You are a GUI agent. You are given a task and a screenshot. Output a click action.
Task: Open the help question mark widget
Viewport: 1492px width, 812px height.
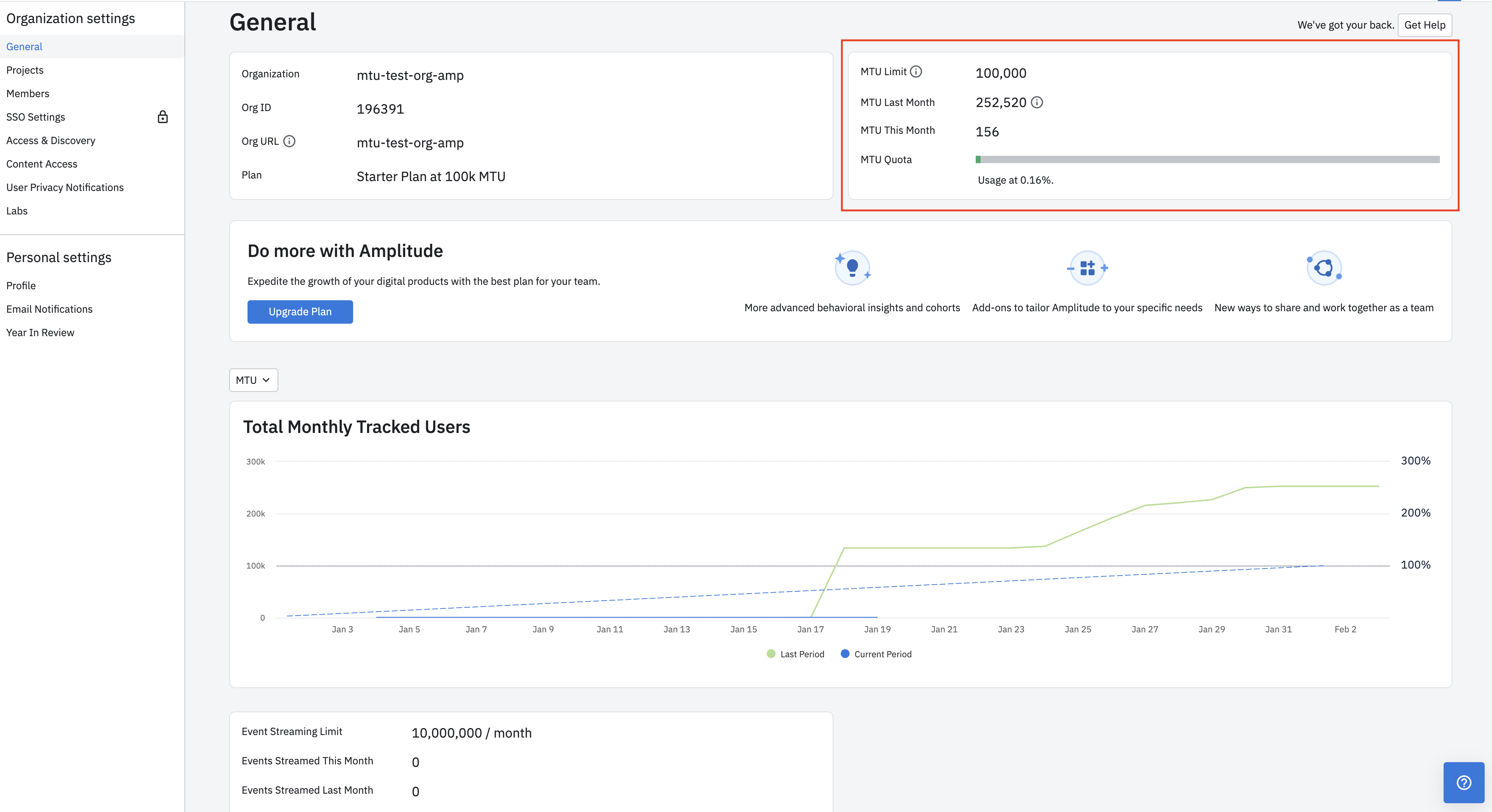1464,782
